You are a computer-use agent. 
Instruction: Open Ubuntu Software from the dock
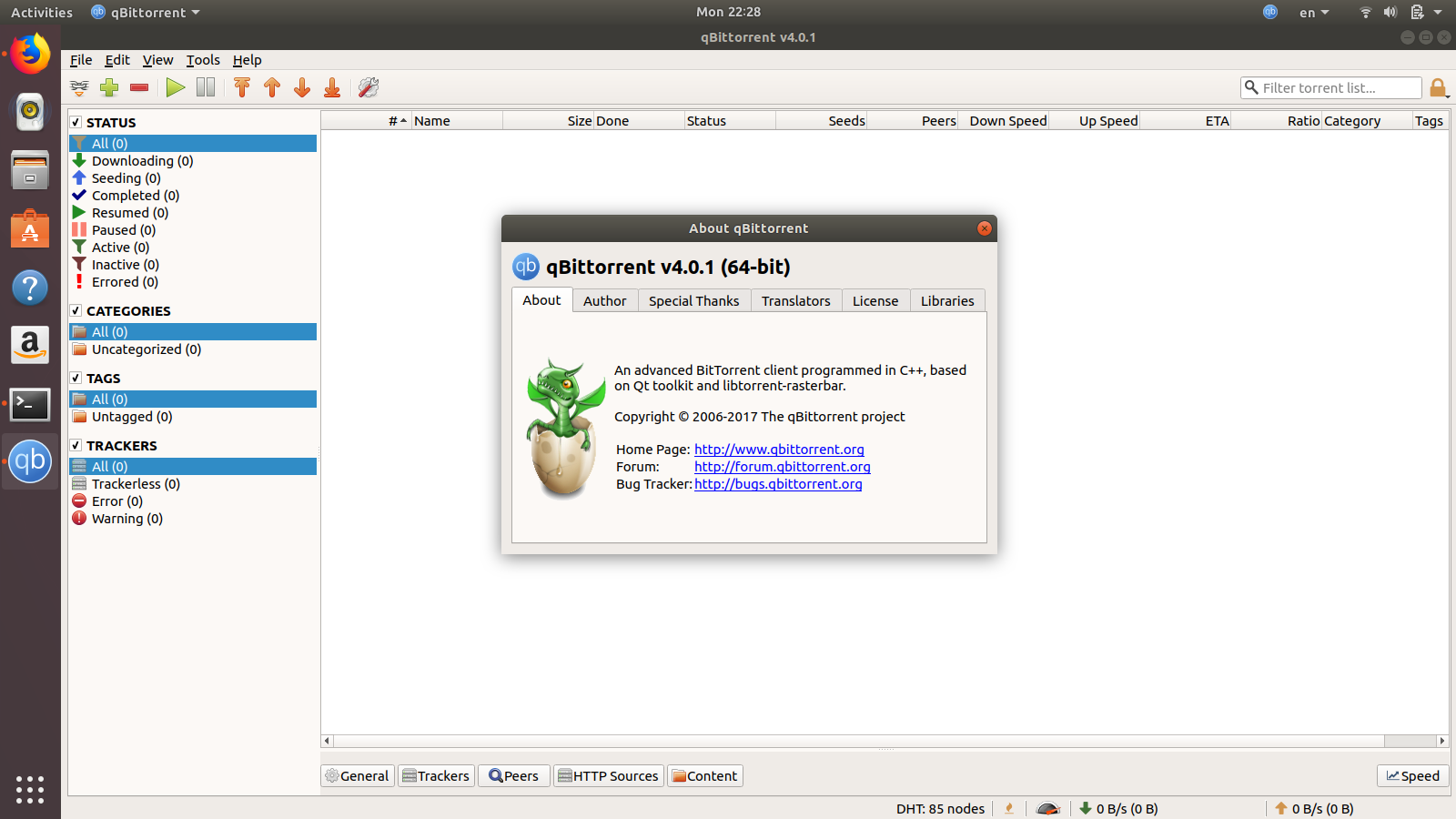30,228
